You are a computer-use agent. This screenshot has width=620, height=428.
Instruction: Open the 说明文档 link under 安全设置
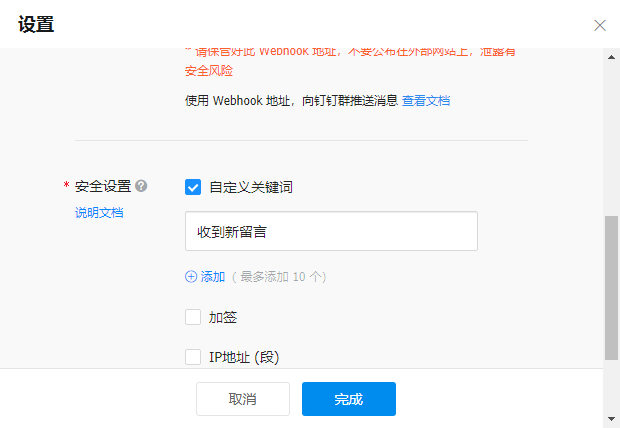[x=99, y=212]
